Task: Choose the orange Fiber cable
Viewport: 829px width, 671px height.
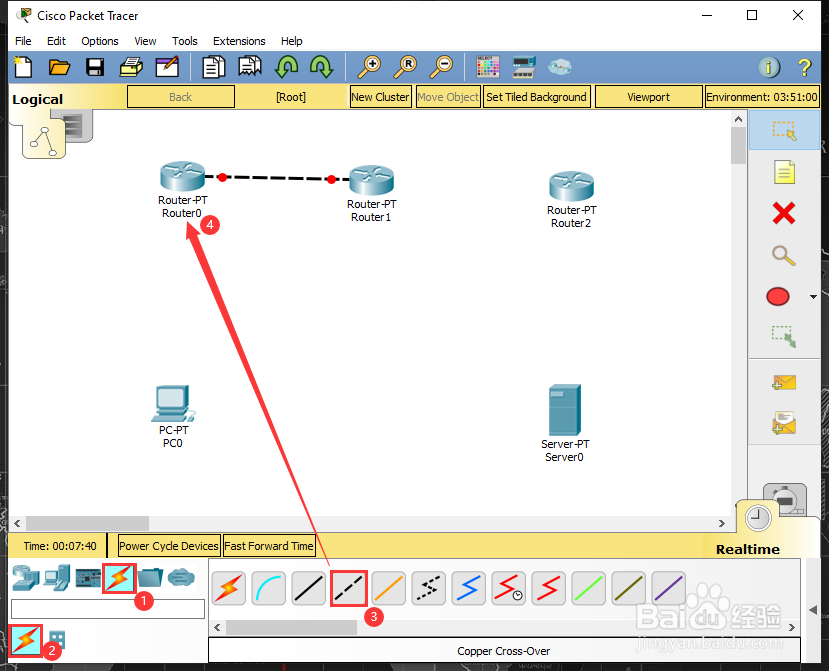Action: point(389,588)
